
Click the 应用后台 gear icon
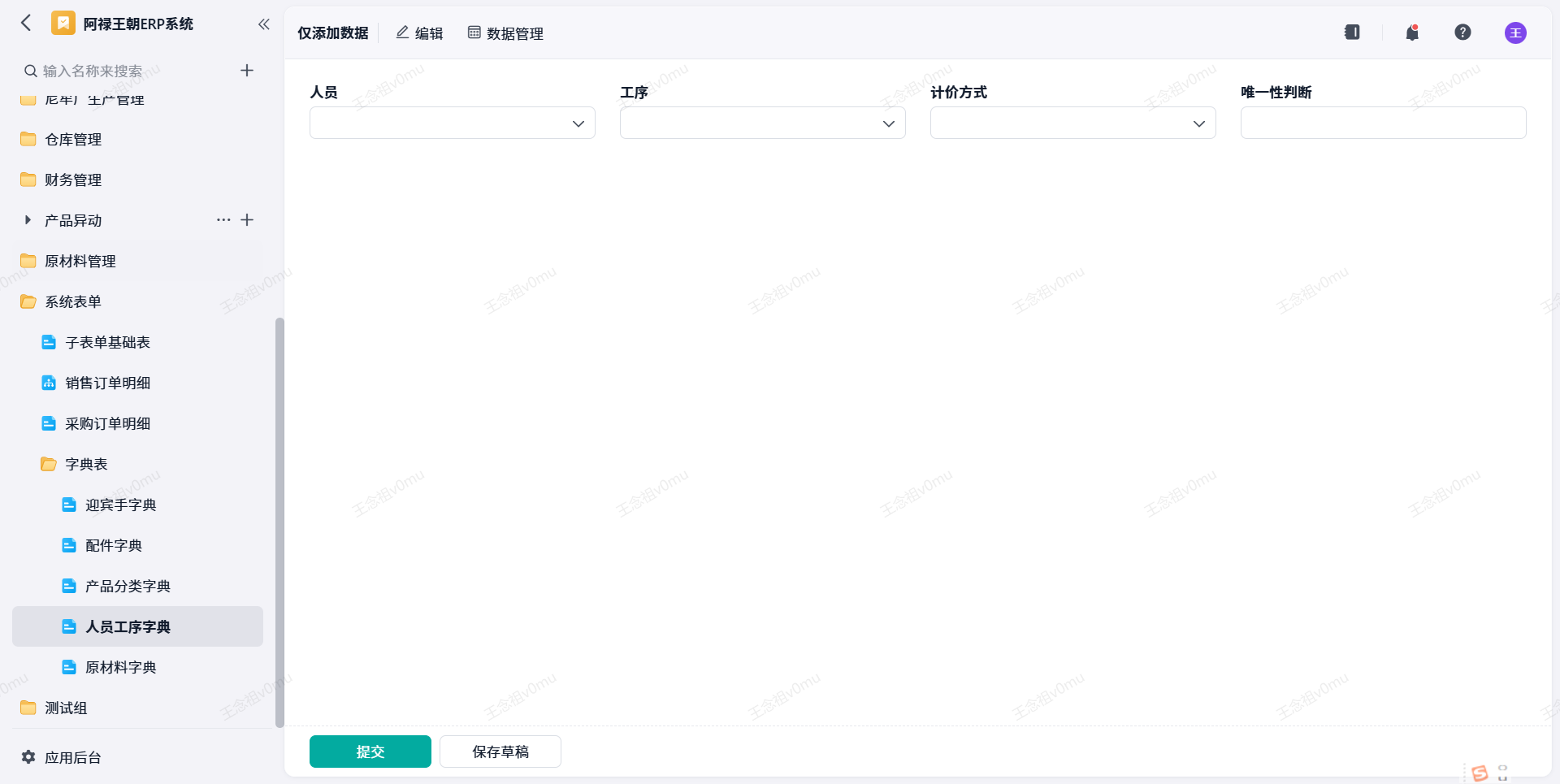tap(28, 757)
